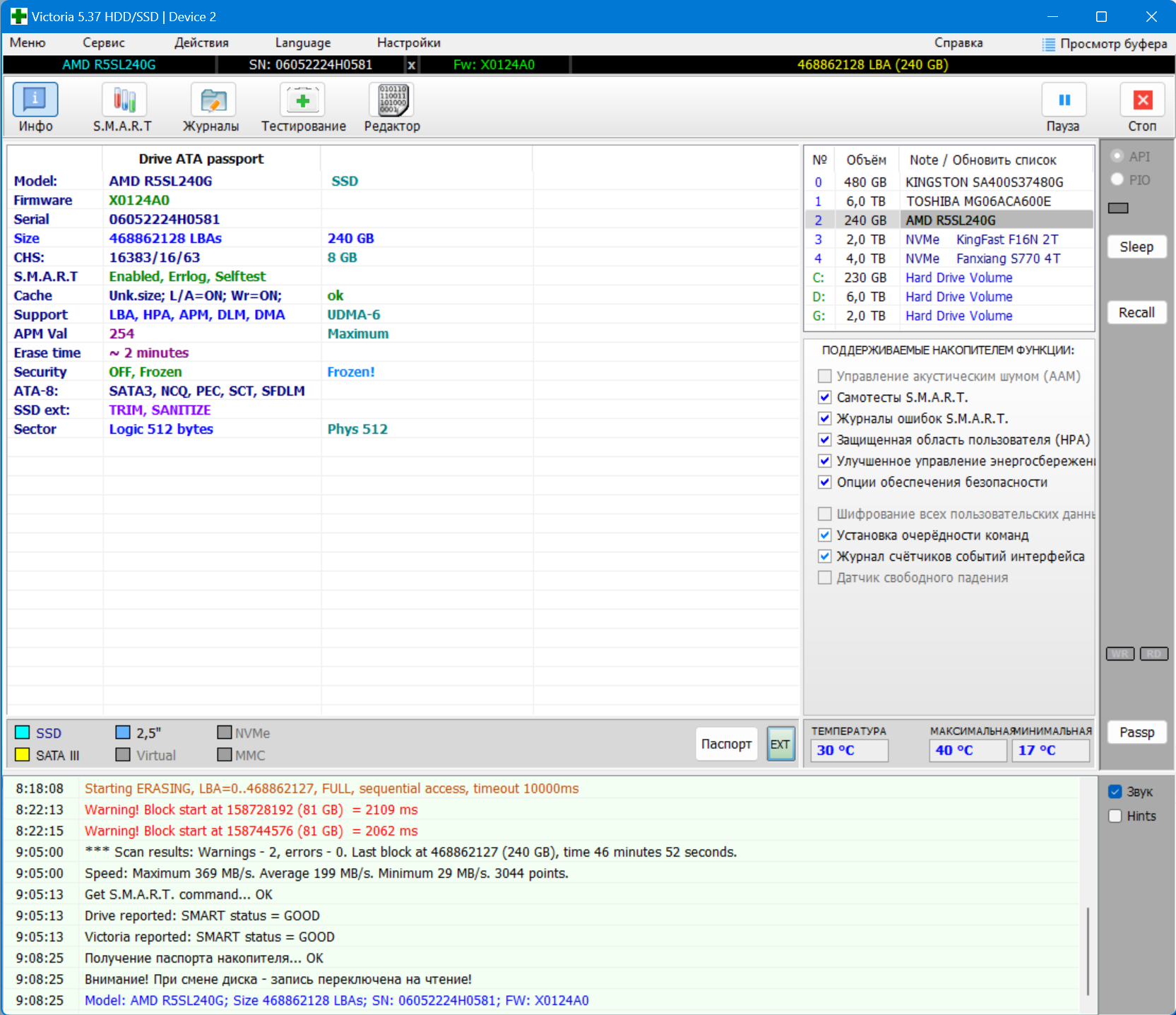Click the Пауза pause icon
This screenshot has width=1176, height=1015.
coord(1064,100)
